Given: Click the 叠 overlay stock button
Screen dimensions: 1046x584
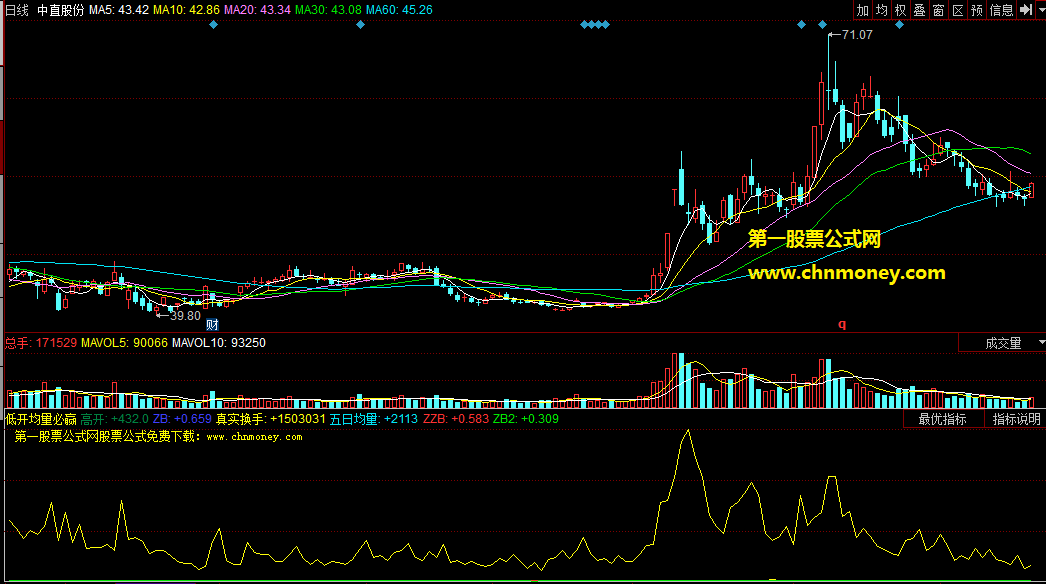Looking at the screenshot, I should coord(919,10).
